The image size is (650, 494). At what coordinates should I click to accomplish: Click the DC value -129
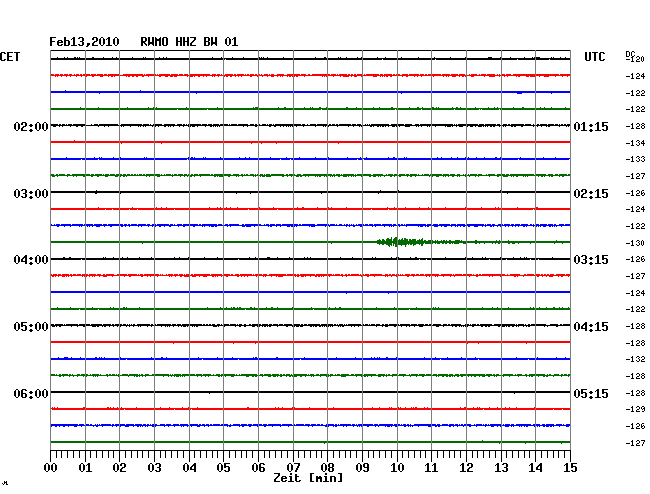click(635, 409)
